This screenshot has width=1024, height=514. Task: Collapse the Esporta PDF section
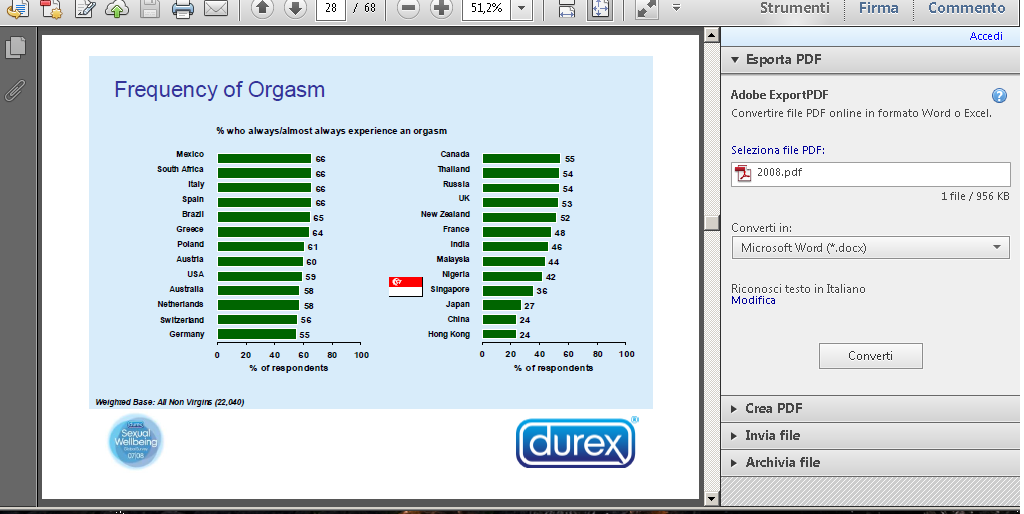click(783, 59)
